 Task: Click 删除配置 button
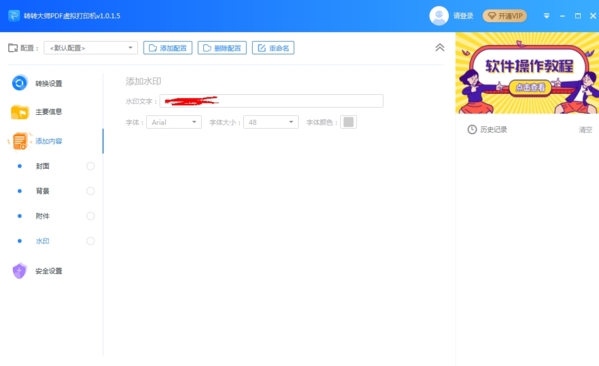(222, 48)
